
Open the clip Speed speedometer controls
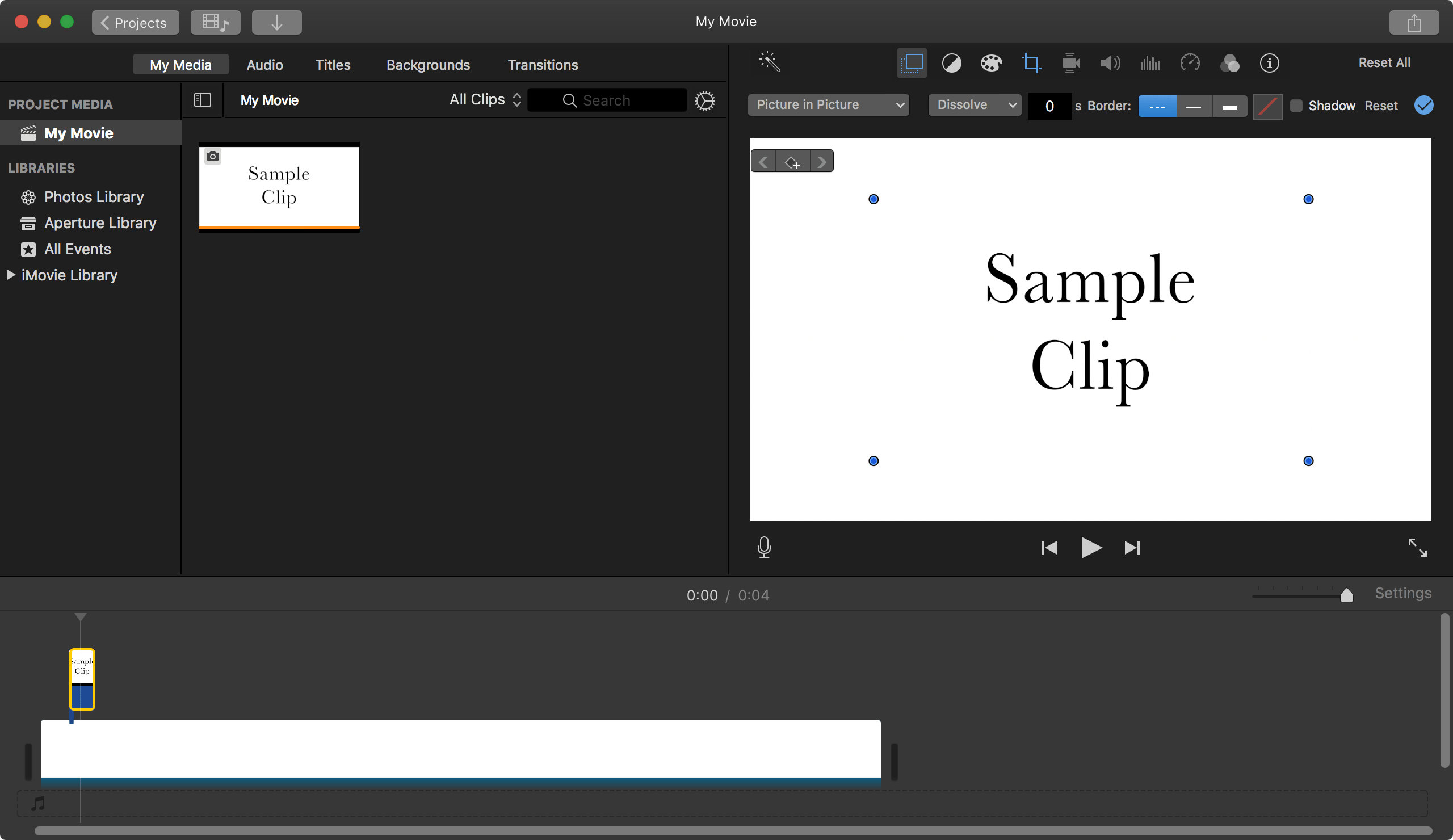pos(1190,63)
